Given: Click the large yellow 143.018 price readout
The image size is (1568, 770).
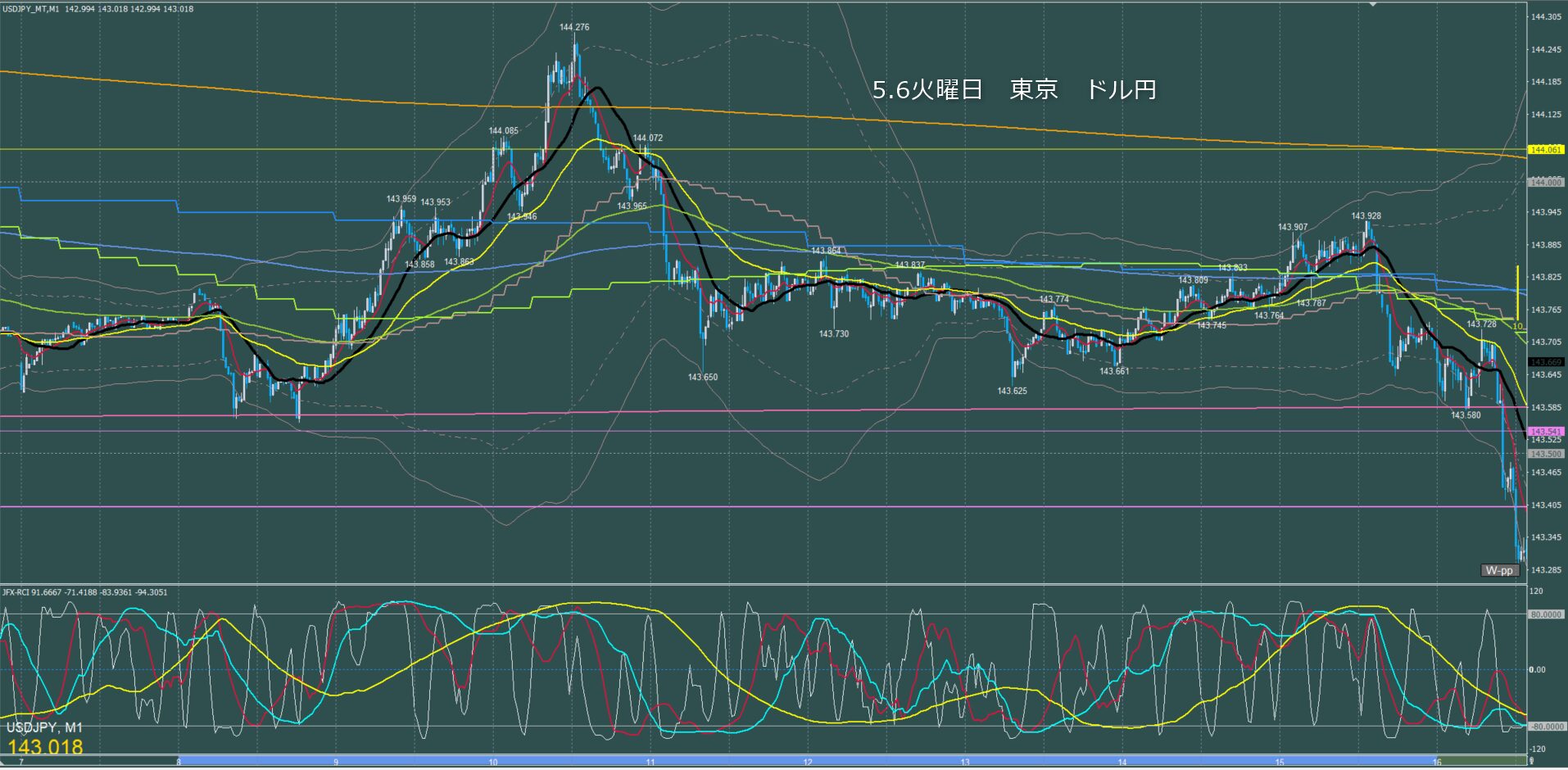Looking at the screenshot, I should [46, 747].
